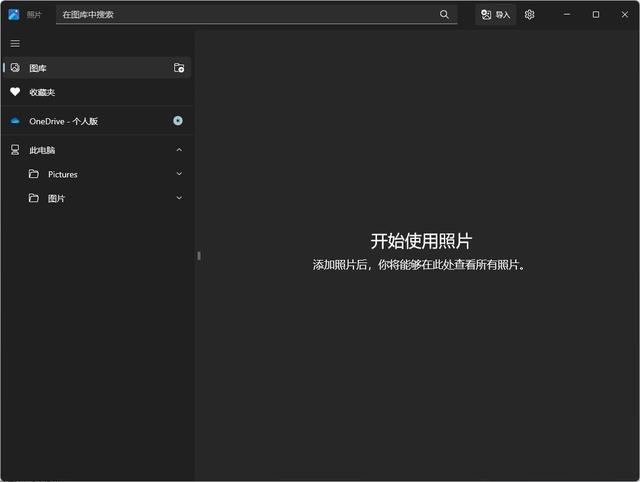640x482 pixels.
Task: Click the sidebar splitter handle
Action: click(x=199, y=256)
